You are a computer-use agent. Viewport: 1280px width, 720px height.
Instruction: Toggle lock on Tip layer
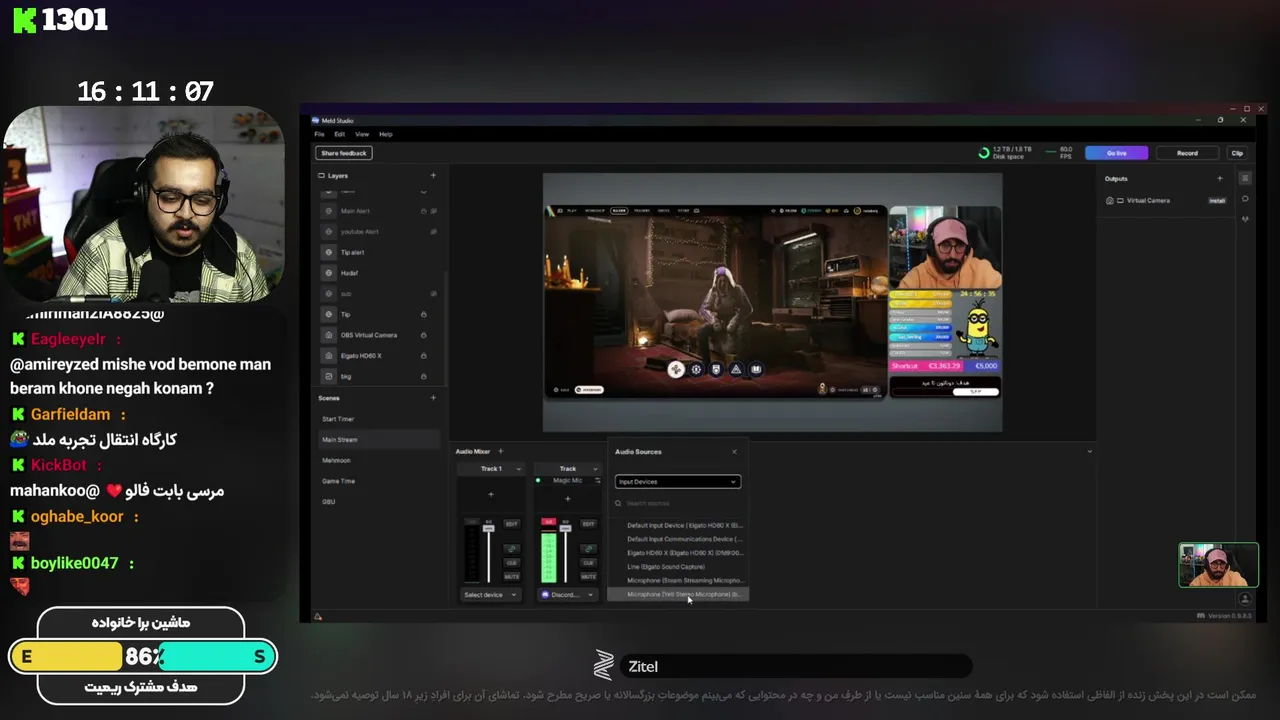tap(424, 314)
